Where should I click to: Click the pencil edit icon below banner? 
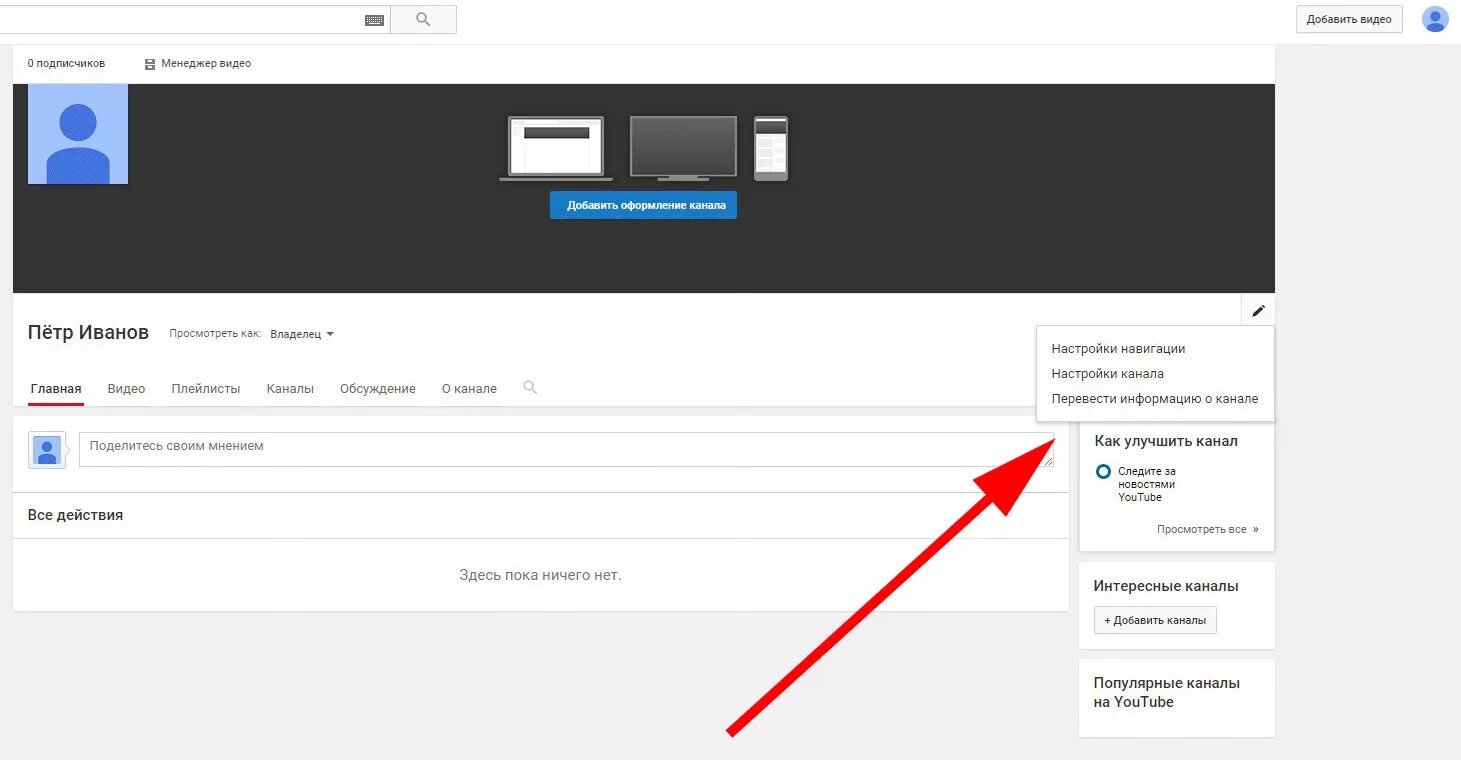point(1258,311)
